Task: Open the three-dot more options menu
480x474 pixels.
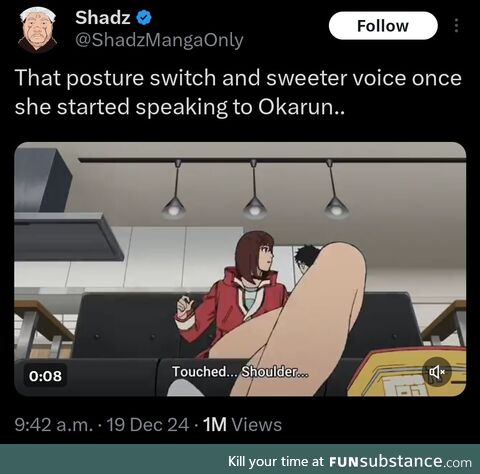Action: (456, 26)
